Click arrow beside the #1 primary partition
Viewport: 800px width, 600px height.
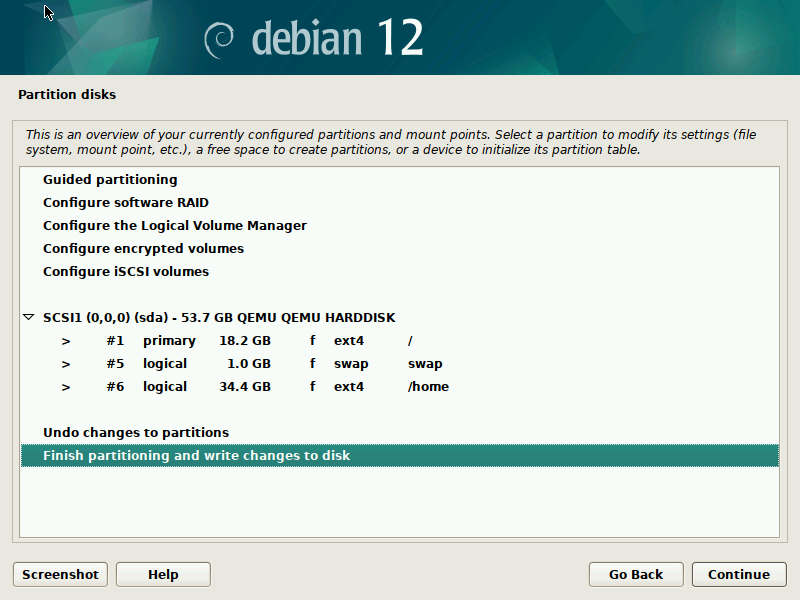pyautogui.click(x=66, y=341)
